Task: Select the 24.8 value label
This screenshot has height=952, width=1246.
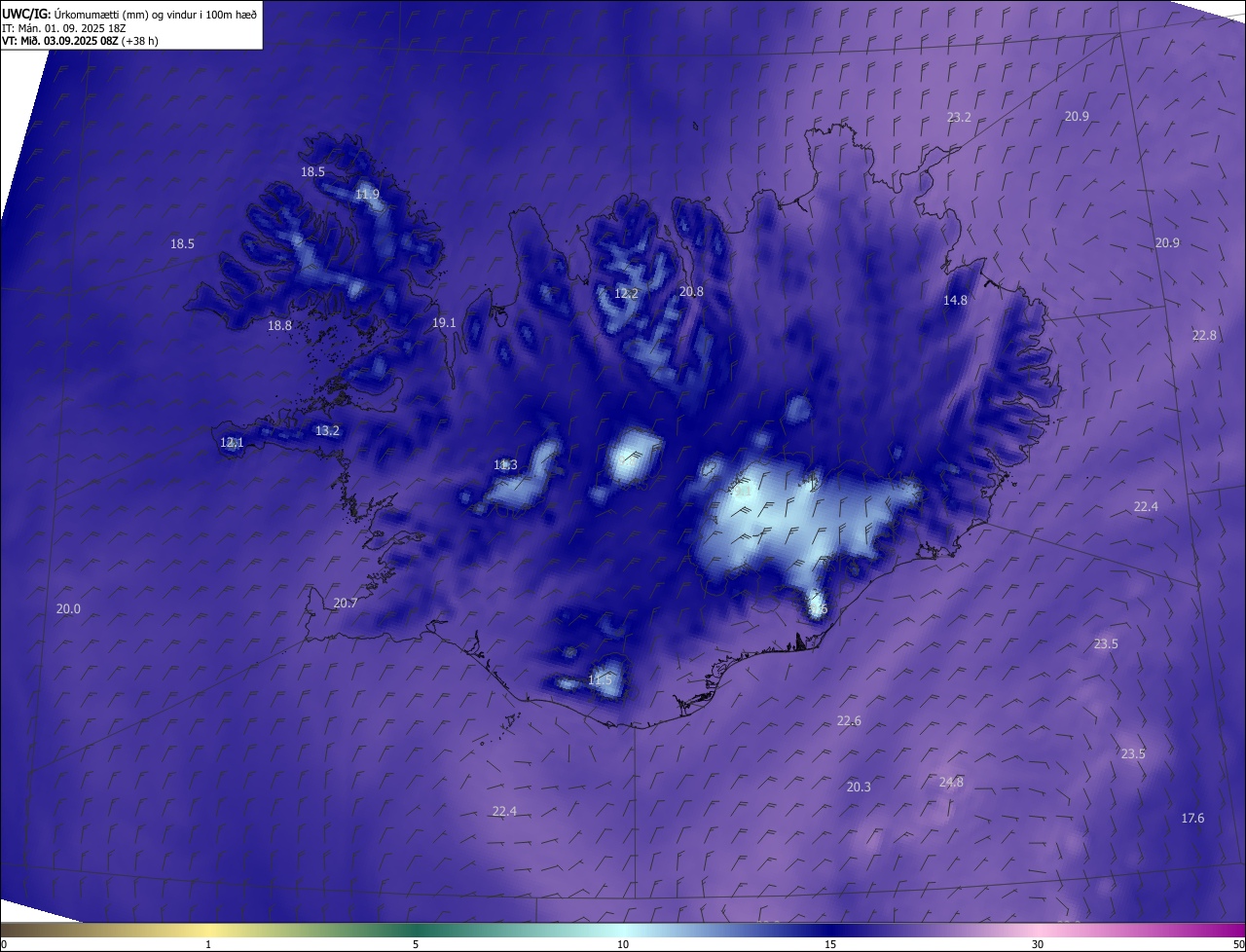Action: [951, 783]
